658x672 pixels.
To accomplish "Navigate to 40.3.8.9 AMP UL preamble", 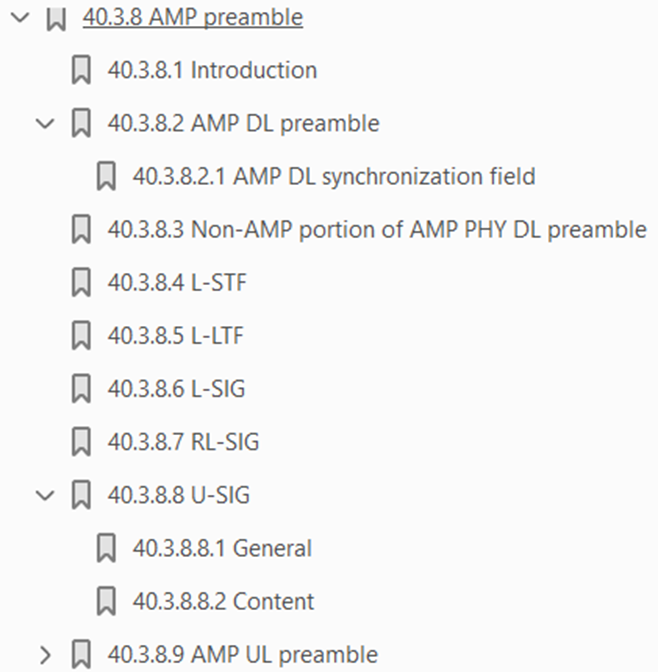I will 242,655.
